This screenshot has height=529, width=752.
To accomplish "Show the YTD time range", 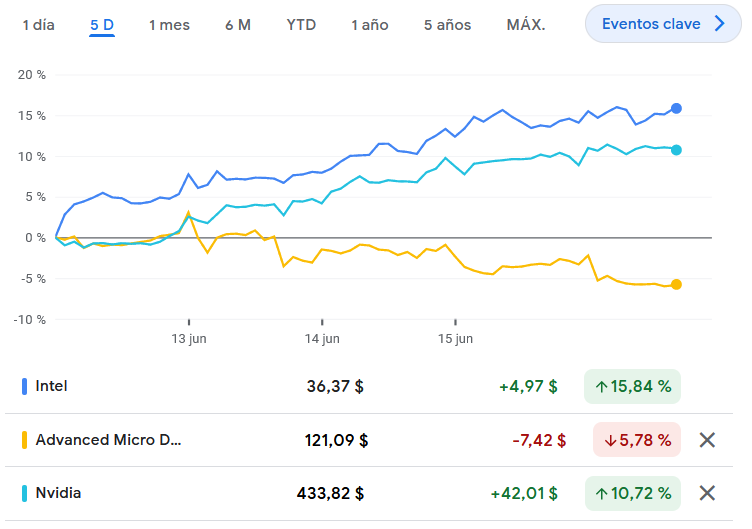I will [x=301, y=25].
